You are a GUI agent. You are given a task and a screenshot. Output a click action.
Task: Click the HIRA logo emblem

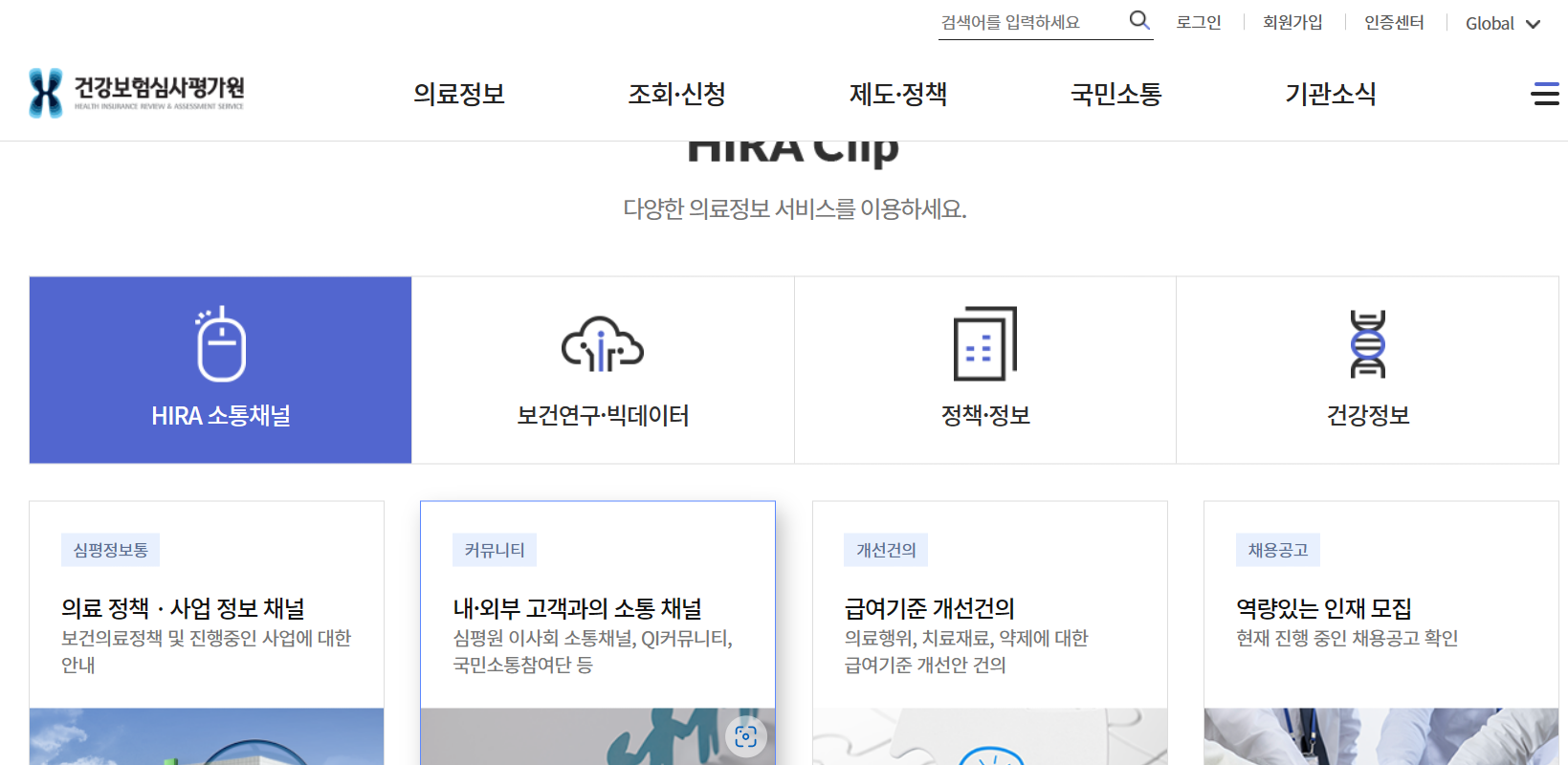46,93
